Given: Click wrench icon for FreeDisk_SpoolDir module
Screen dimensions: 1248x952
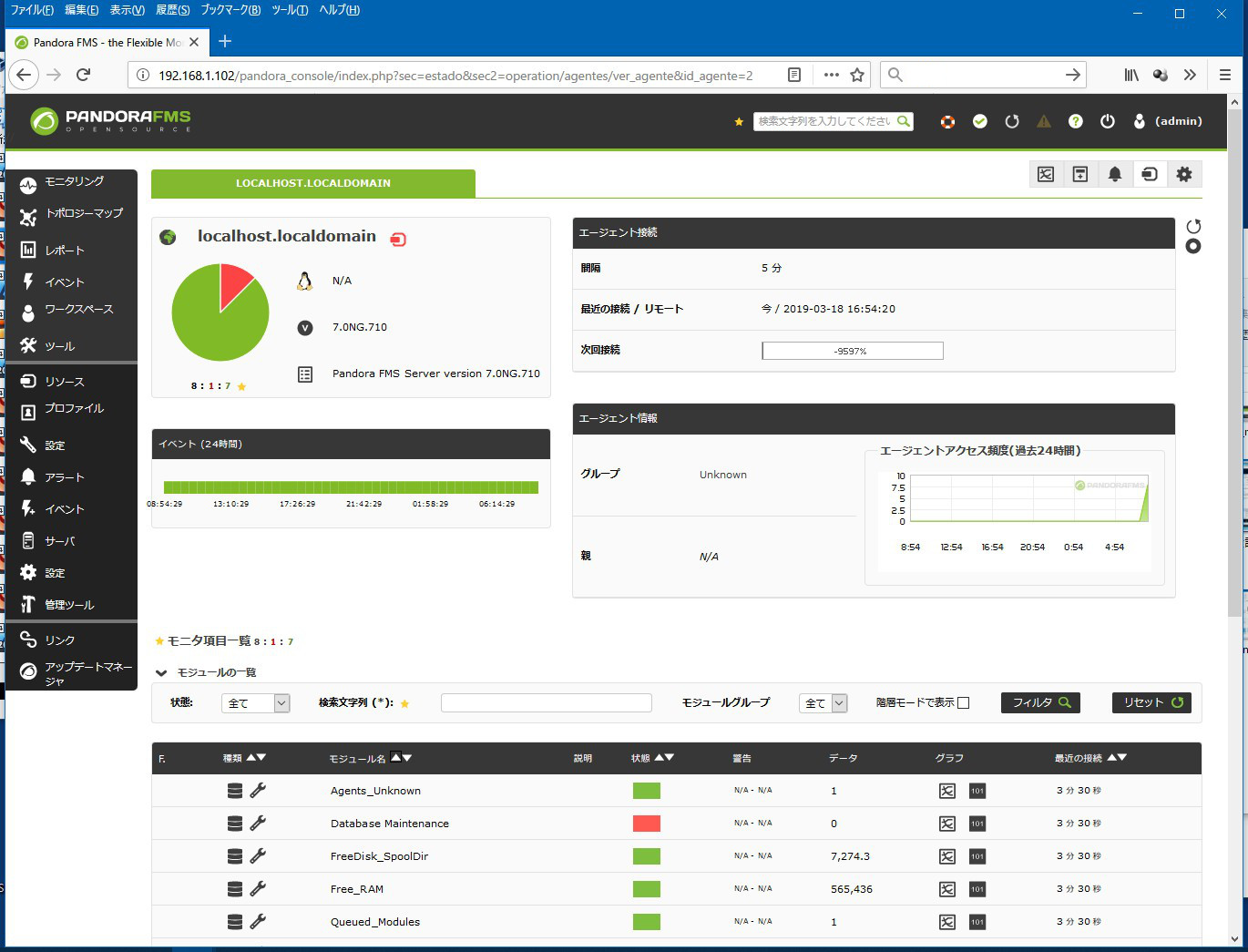Looking at the screenshot, I should click(x=258, y=855).
